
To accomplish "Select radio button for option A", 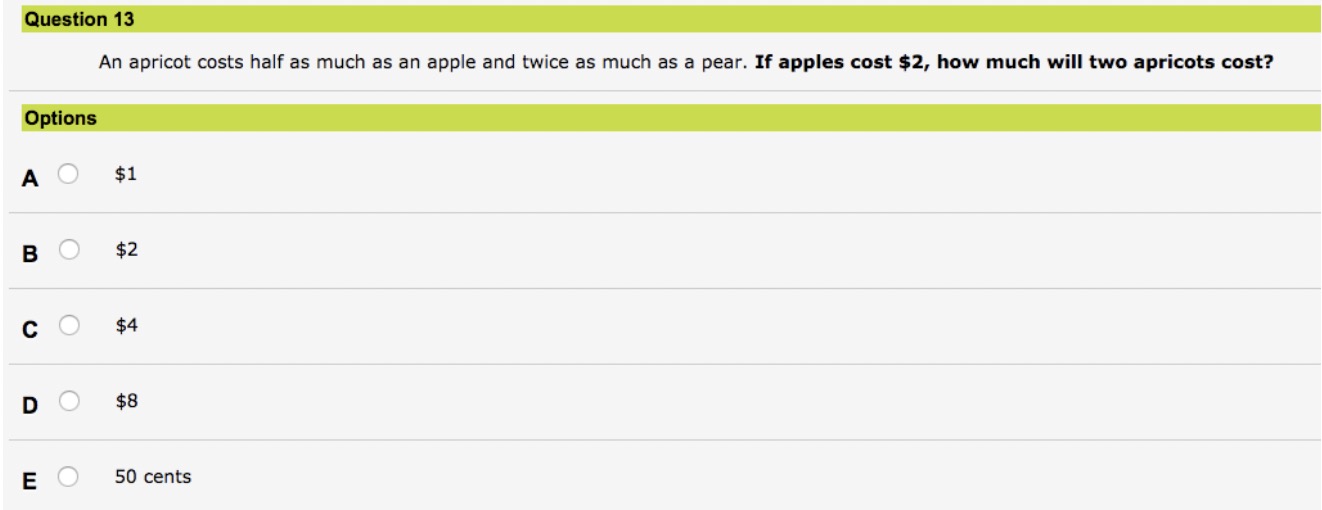I will 68,175.
